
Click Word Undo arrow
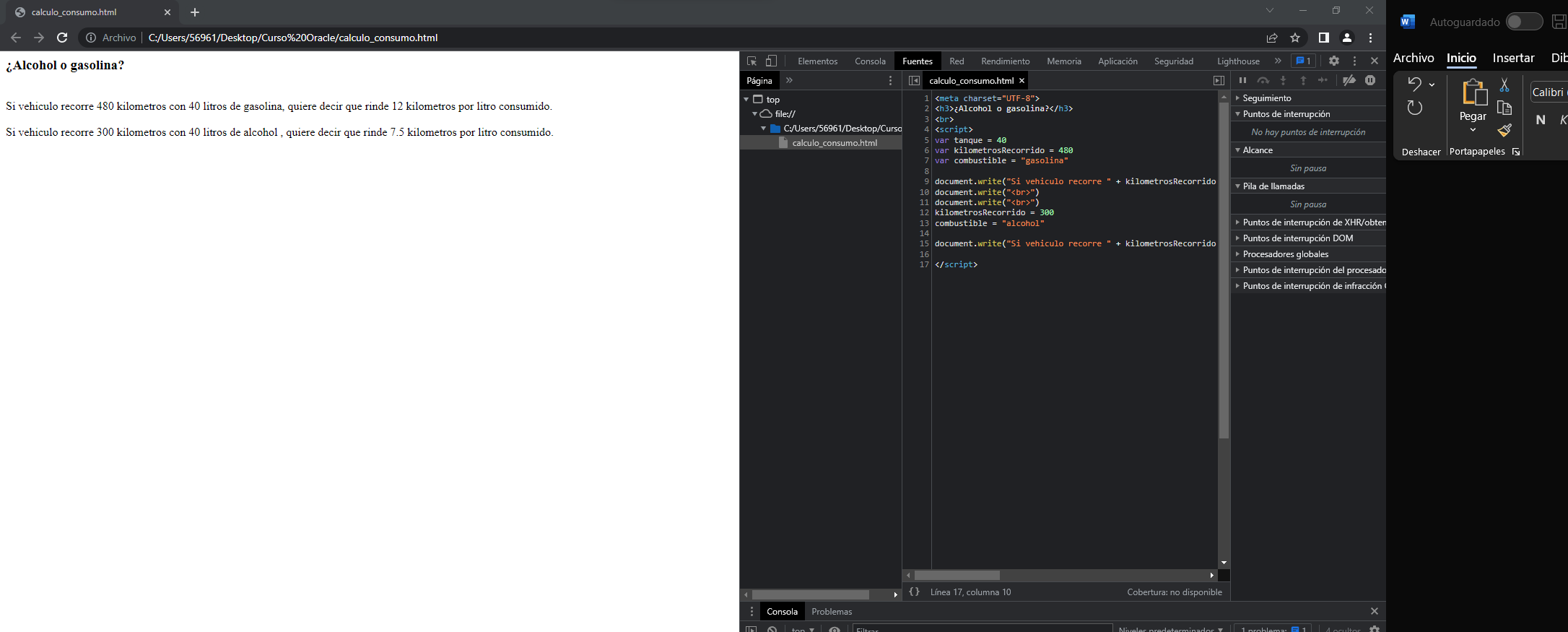pyautogui.click(x=1414, y=84)
